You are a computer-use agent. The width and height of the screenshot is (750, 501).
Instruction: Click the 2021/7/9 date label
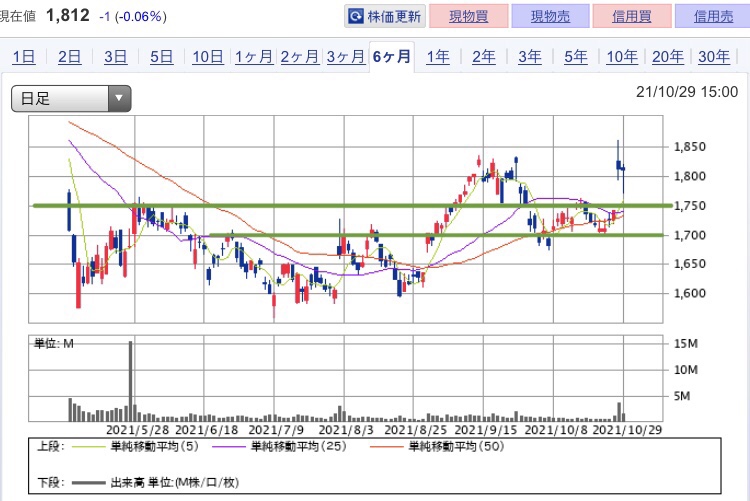276,430
